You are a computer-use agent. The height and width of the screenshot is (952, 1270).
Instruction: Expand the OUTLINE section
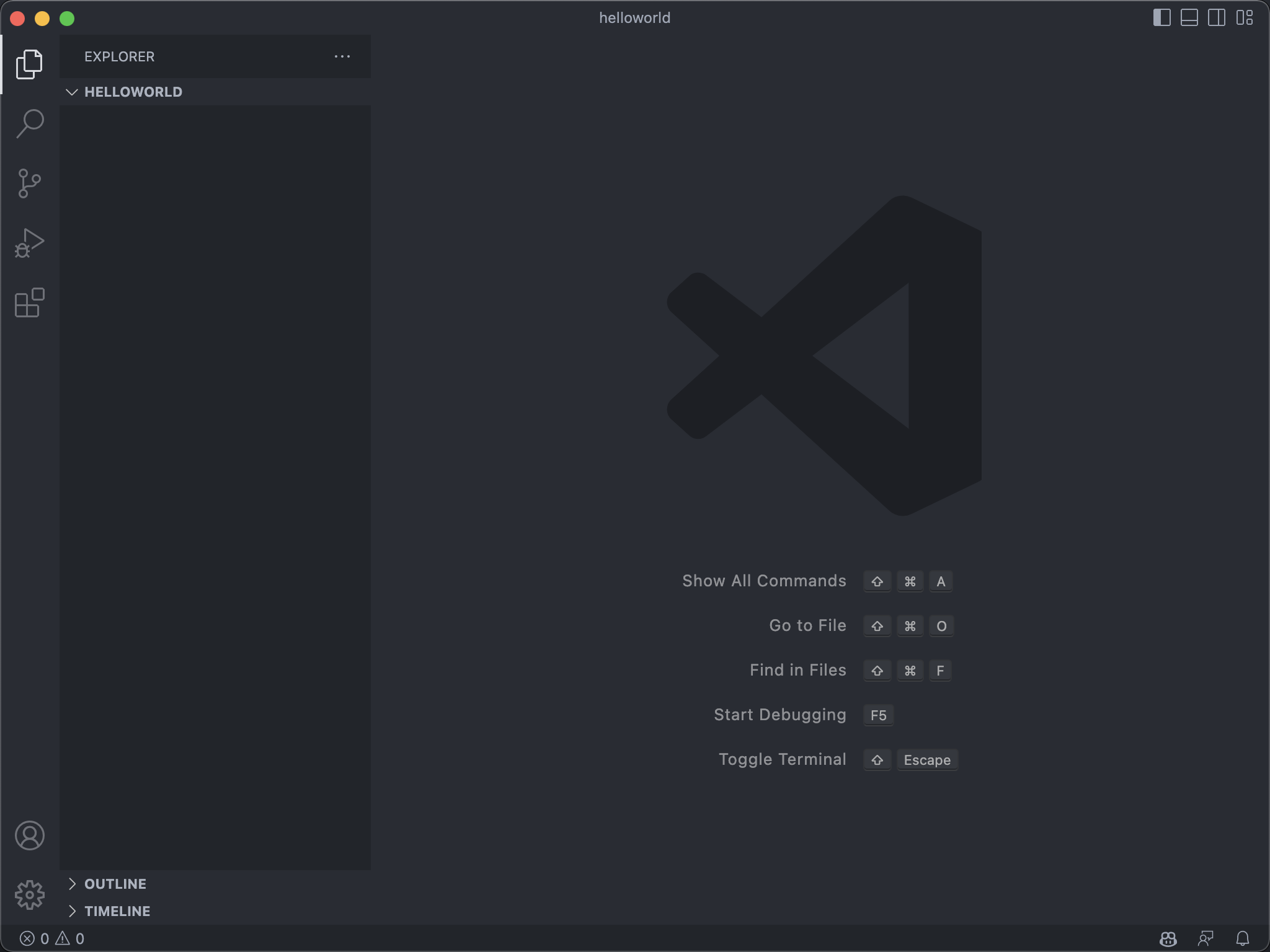[x=115, y=883]
